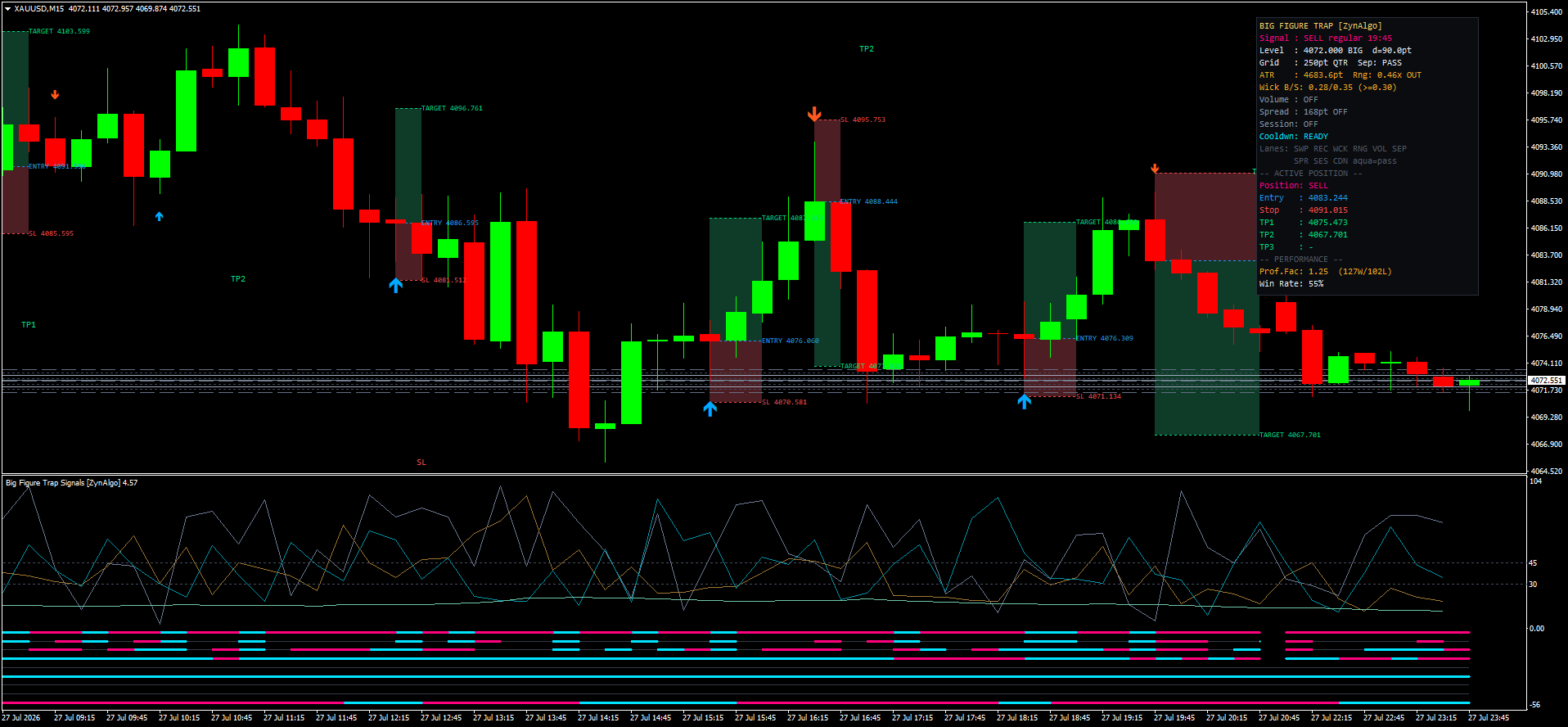Select the ENTRY 4088.444 label
1568x727 pixels.
(868, 201)
